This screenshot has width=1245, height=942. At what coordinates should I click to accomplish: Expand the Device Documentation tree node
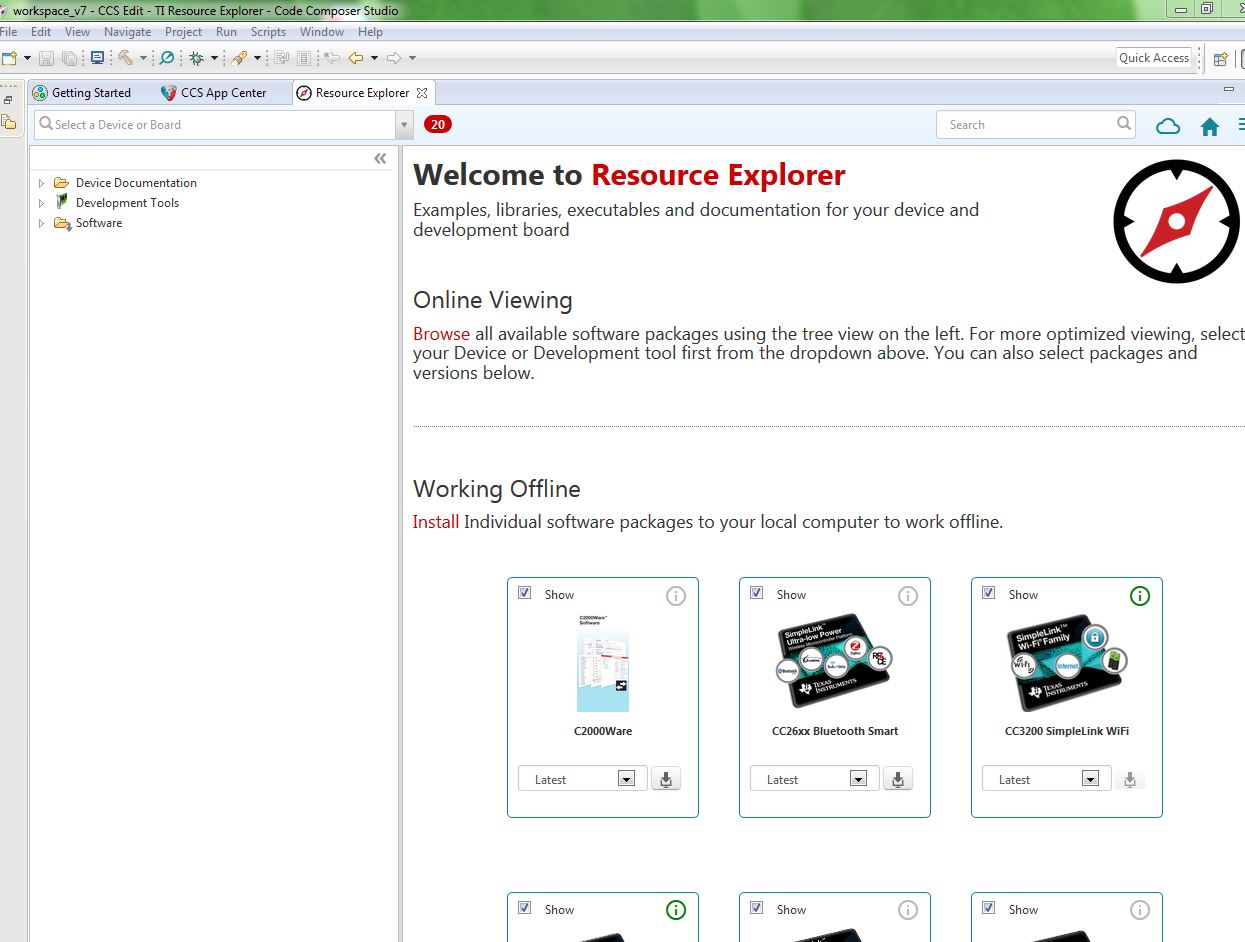pos(42,183)
